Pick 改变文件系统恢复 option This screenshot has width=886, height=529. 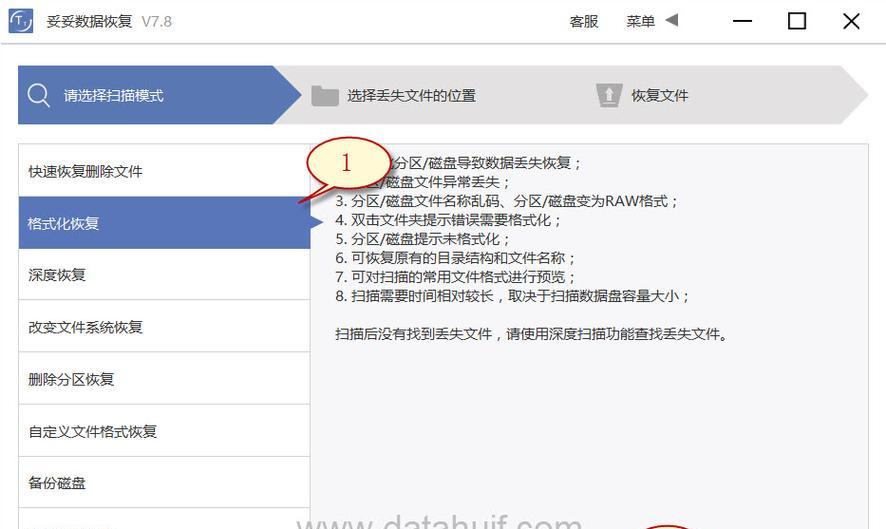point(164,327)
